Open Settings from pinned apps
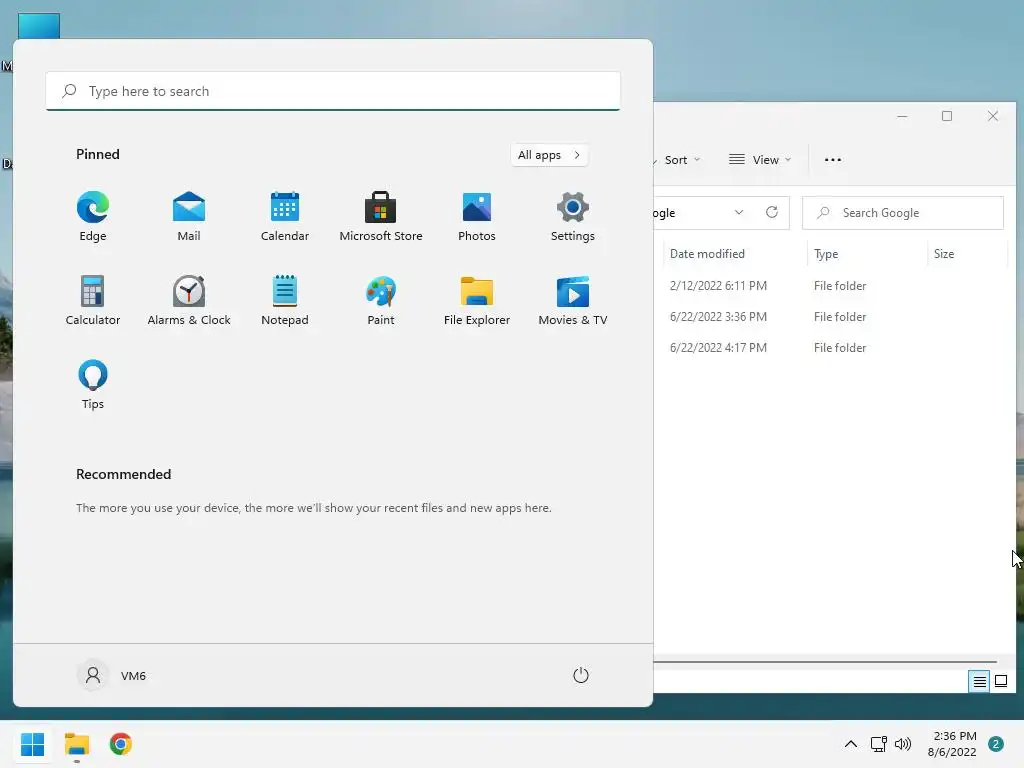The height and width of the screenshot is (768, 1024). click(573, 217)
